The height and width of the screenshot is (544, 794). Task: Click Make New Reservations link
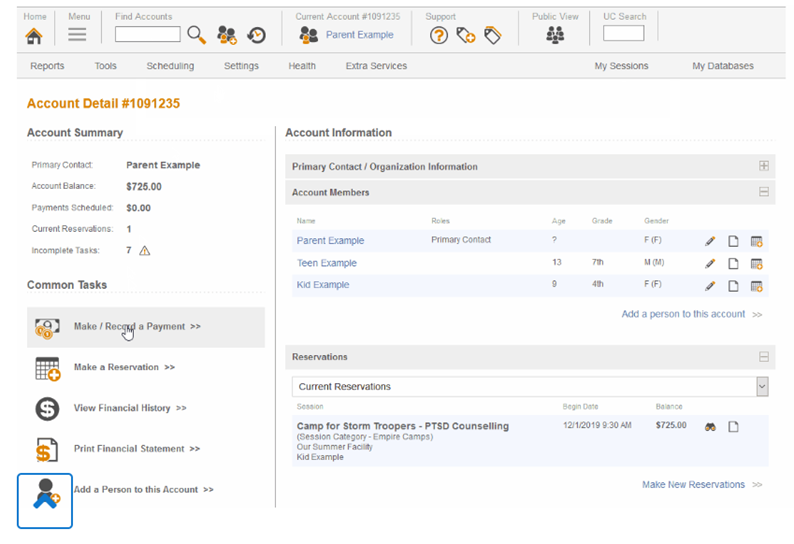(x=693, y=485)
